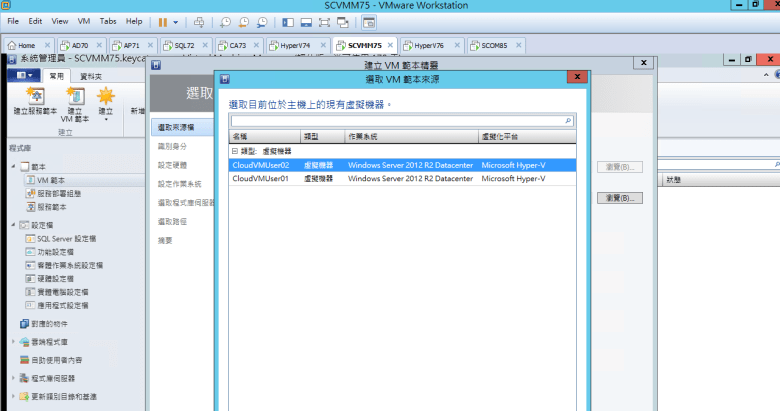Expand the 雲端程式庫 tree node
Image resolution: width=780 pixels, height=411 pixels.
(13, 342)
